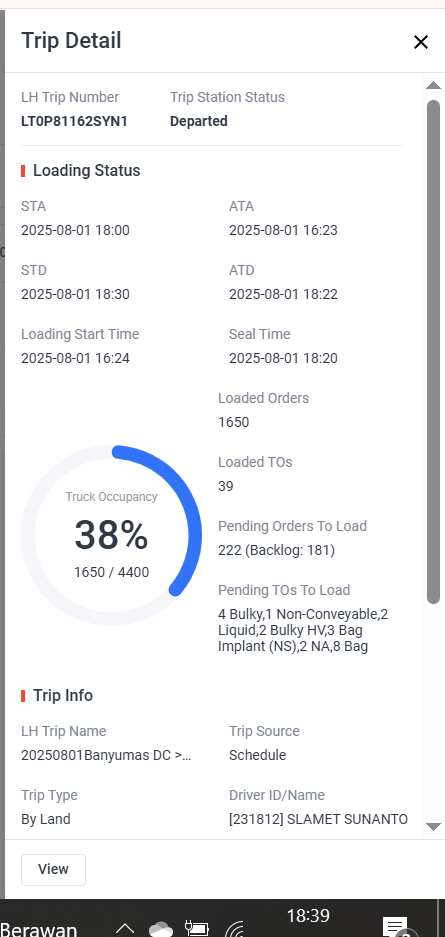This screenshot has width=445, height=937.
Task: Click the View button
Action: pyautogui.click(x=53, y=869)
